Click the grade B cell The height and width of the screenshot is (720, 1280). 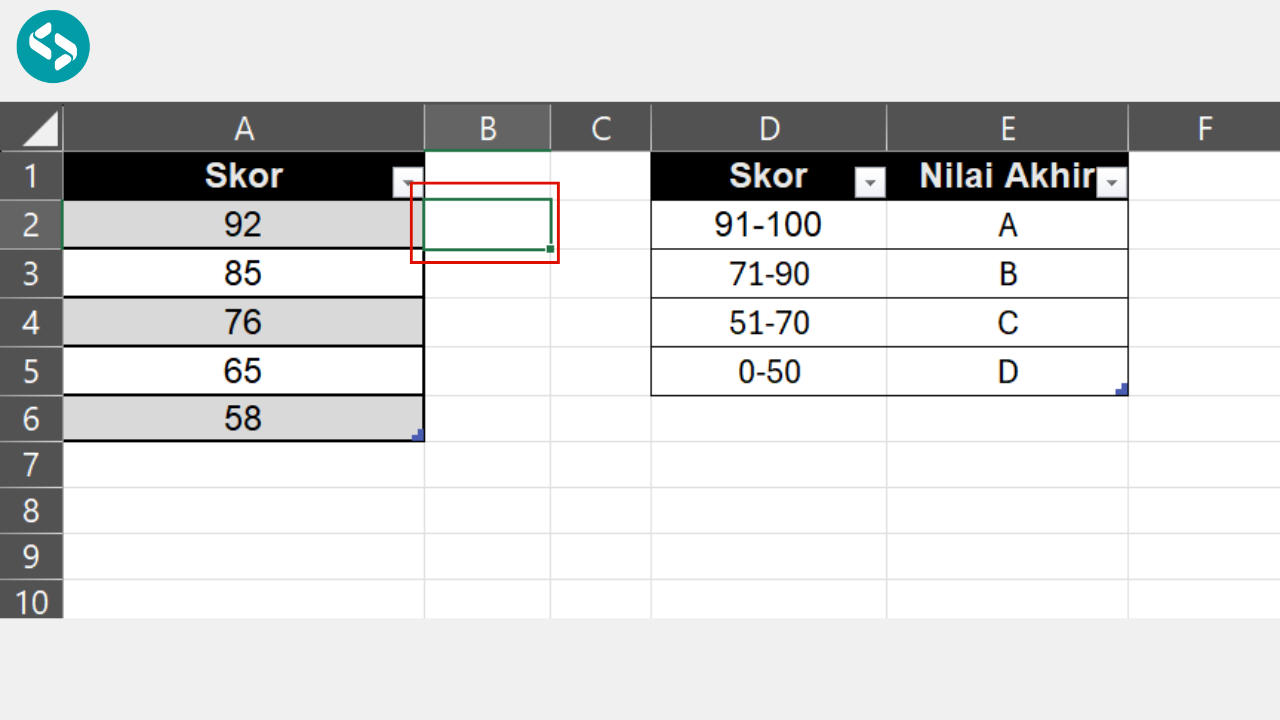pyautogui.click(x=1007, y=274)
